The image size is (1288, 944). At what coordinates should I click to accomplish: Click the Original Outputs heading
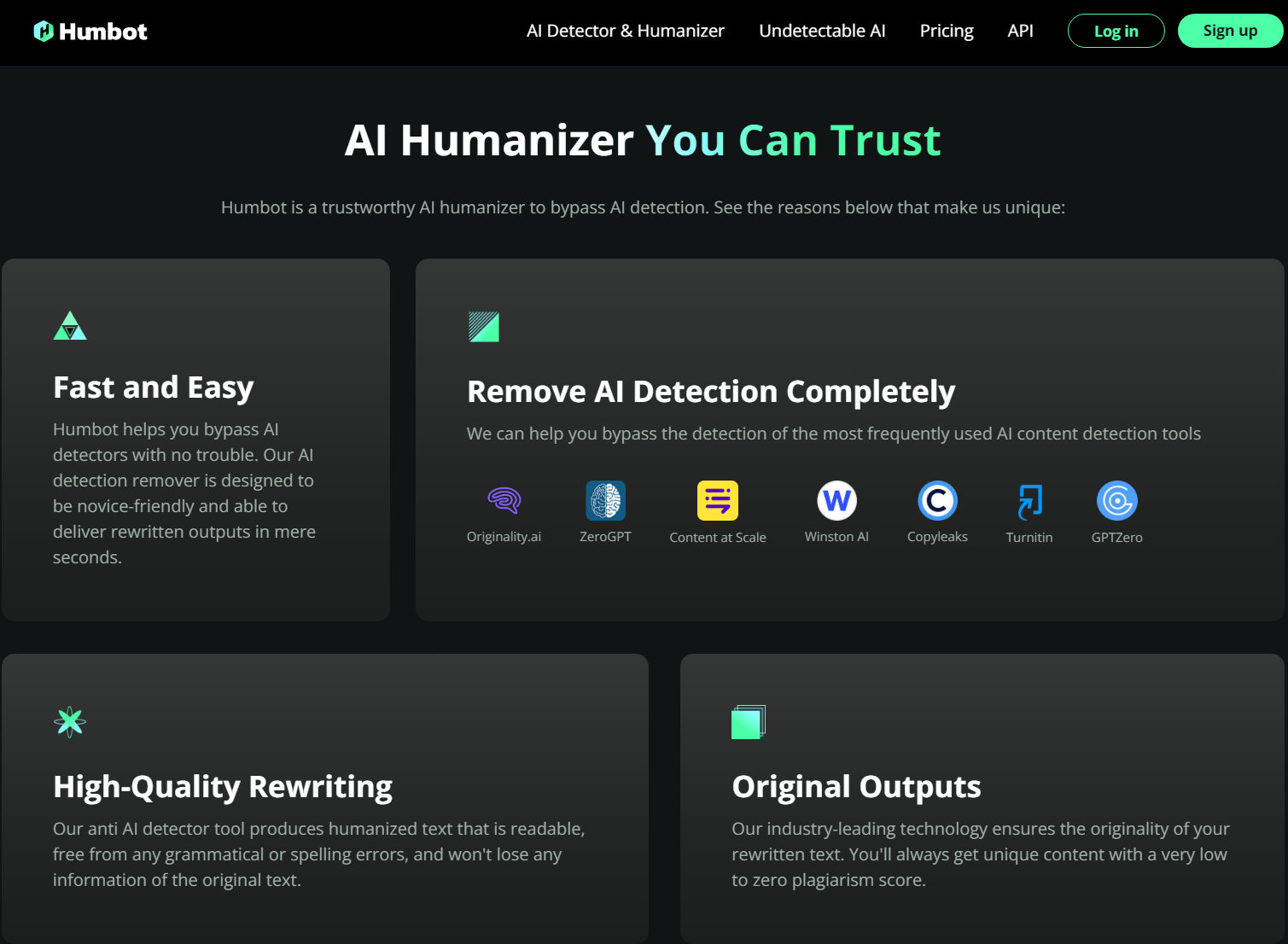pyautogui.click(x=857, y=786)
